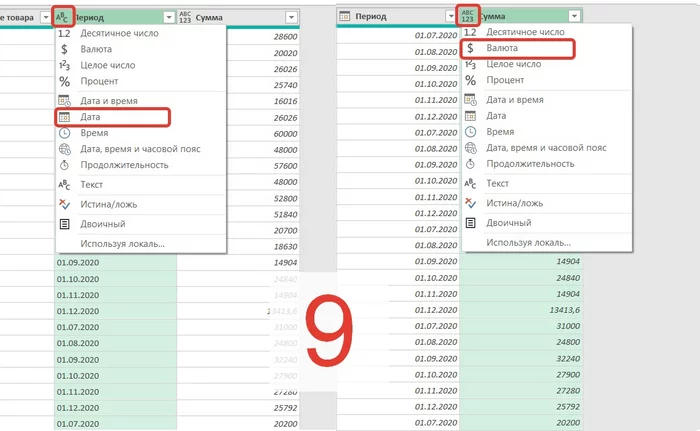The image size is (700, 431).
Task: Click the Сумма cell with value 28600
Action: (263, 37)
